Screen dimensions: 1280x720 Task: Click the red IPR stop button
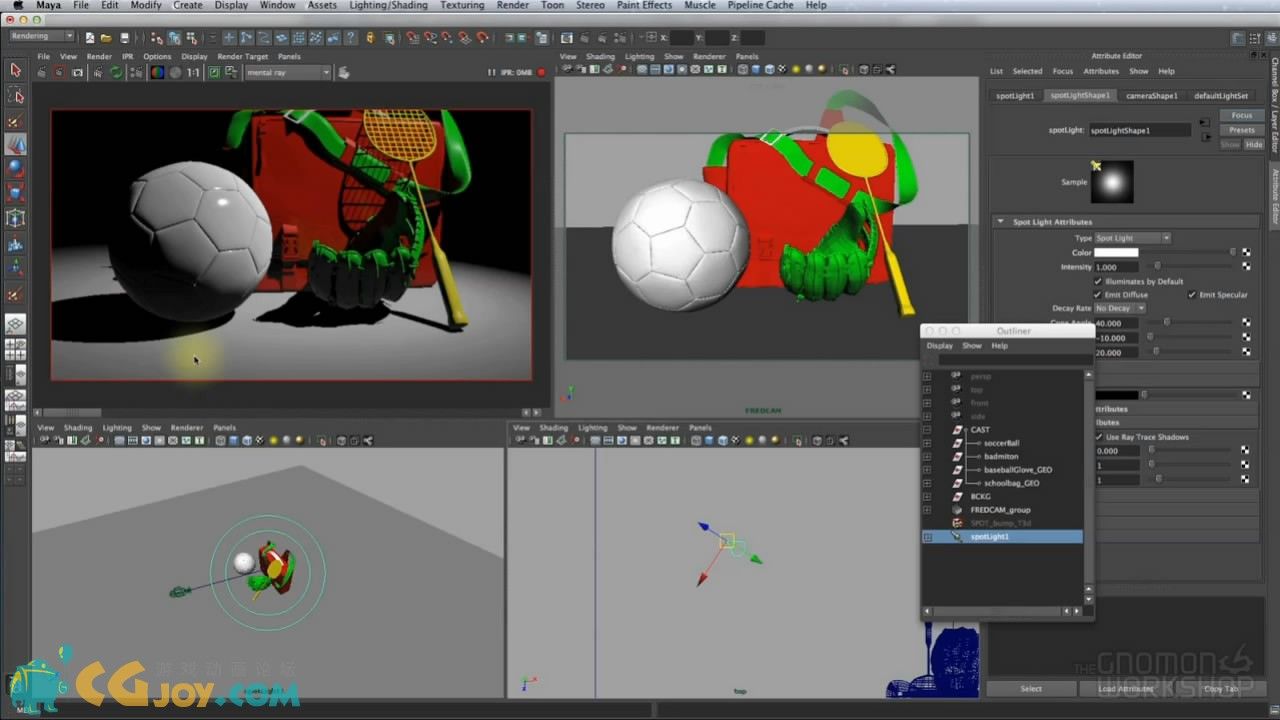pyautogui.click(x=542, y=73)
